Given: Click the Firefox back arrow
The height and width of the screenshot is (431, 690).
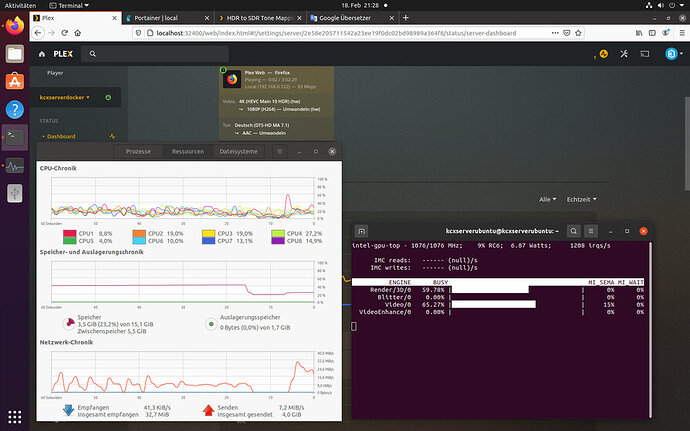Looking at the screenshot, I should coord(38,33).
